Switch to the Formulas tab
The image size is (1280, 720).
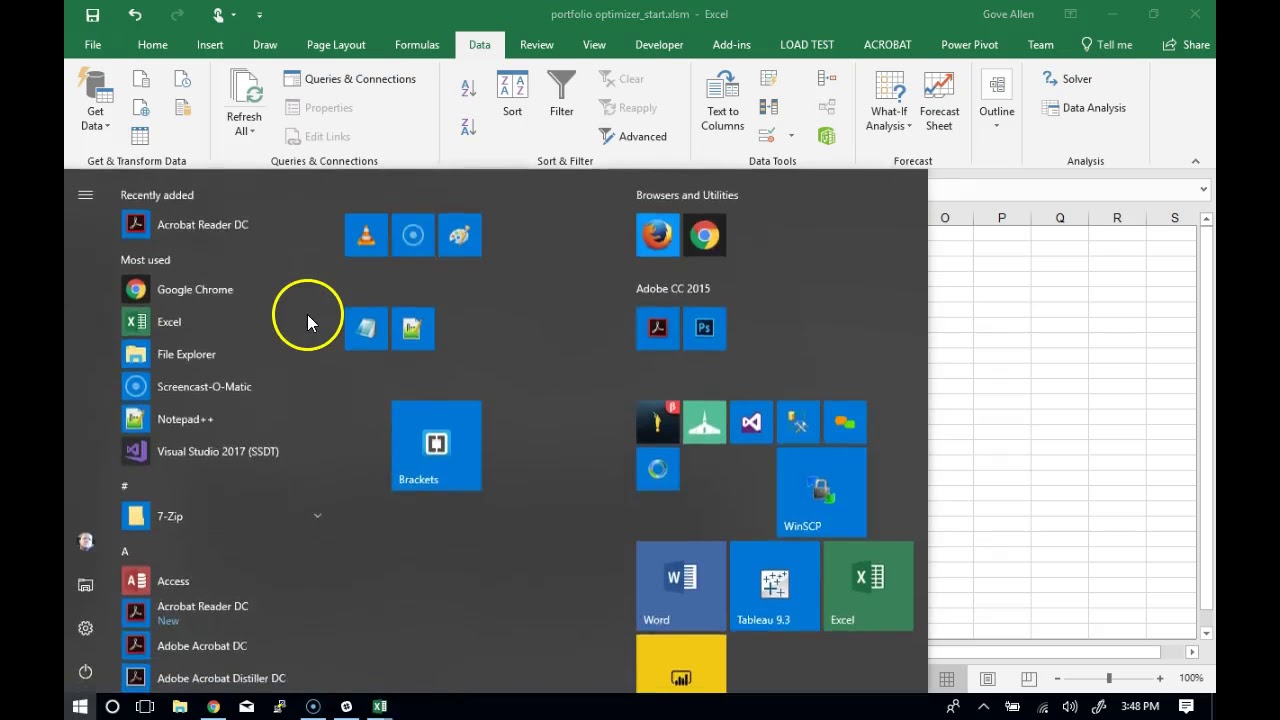point(417,45)
